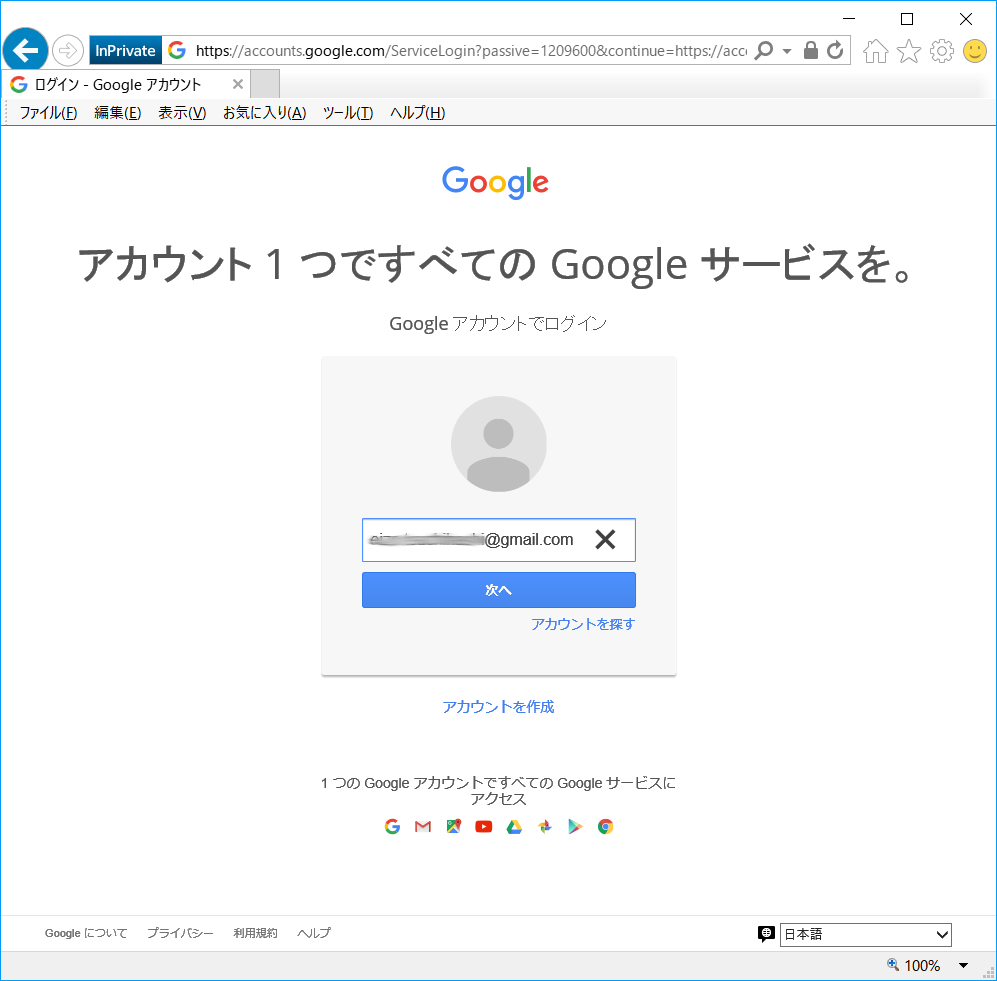Click the language speech bubble icon
997x981 pixels.
(x=766, y=934)
